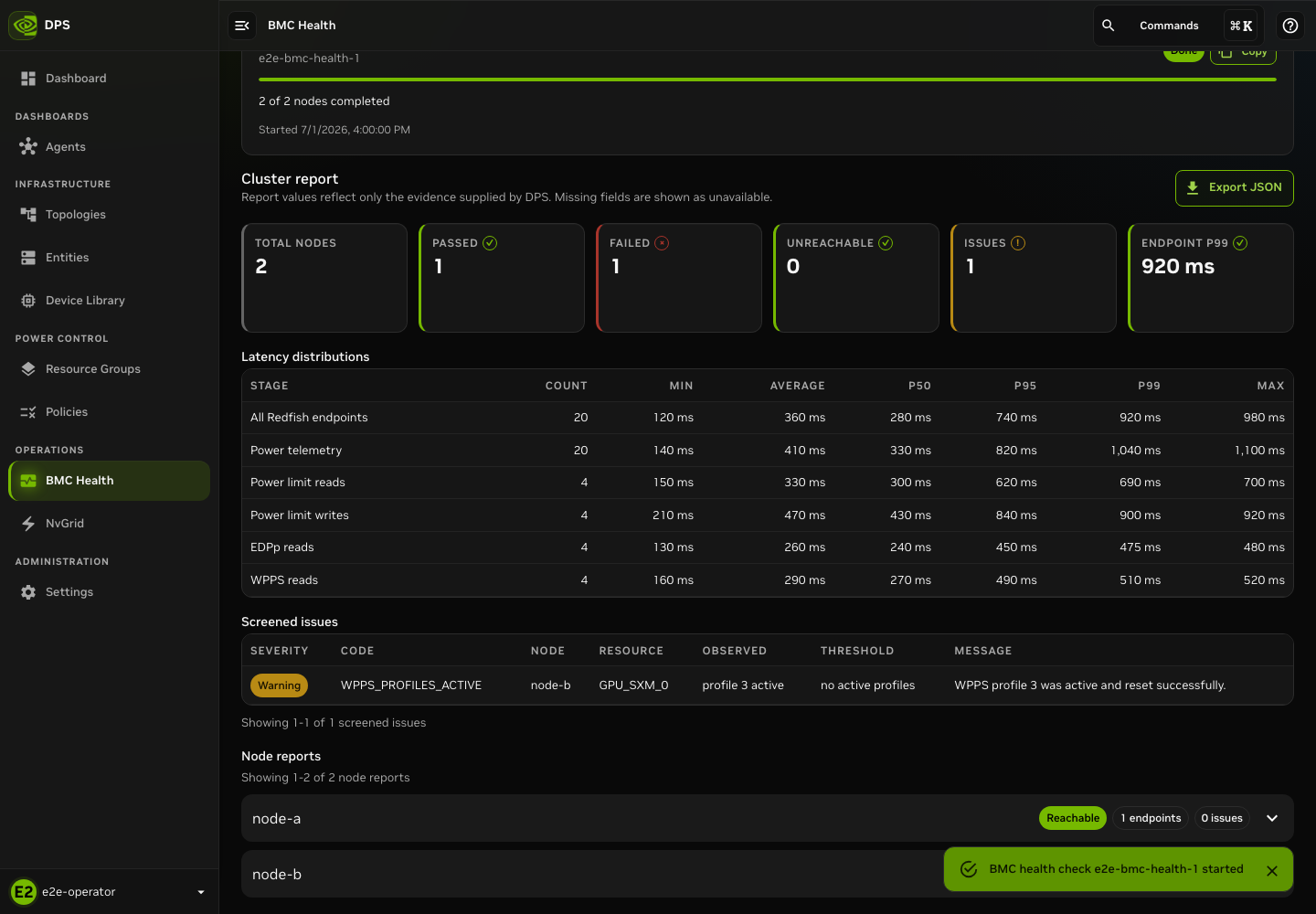The width and height of the screenshot is (1316, 914).
Task: Open the Topologies page
Action: [x=109, y=215]
